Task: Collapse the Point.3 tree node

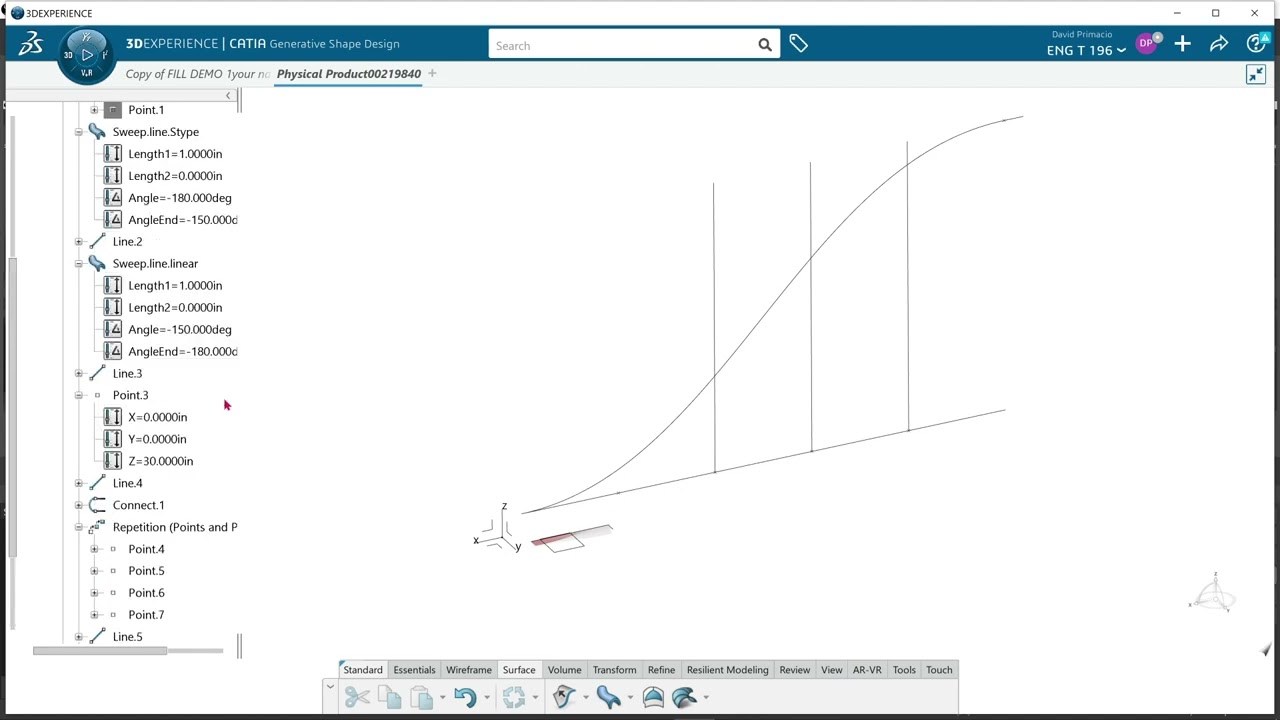Action: [x=79, y=395]
